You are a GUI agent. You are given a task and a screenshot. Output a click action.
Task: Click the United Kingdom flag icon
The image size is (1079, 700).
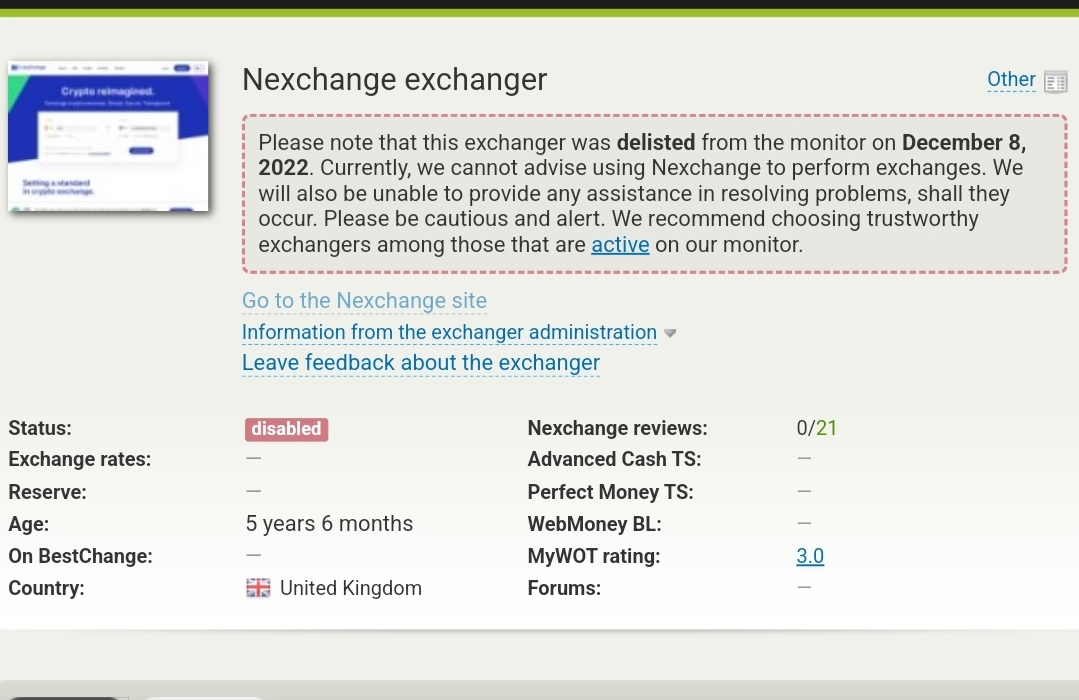258,588
